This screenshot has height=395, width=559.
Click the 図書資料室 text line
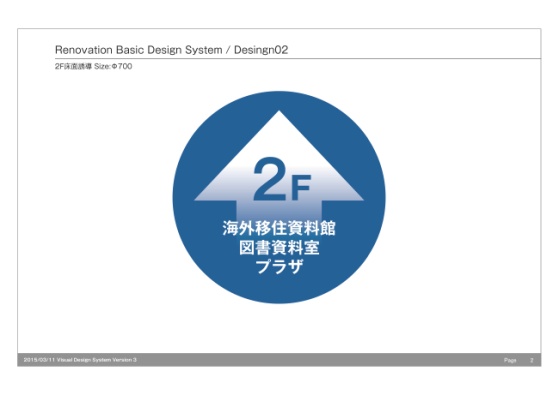pos(279,247)
